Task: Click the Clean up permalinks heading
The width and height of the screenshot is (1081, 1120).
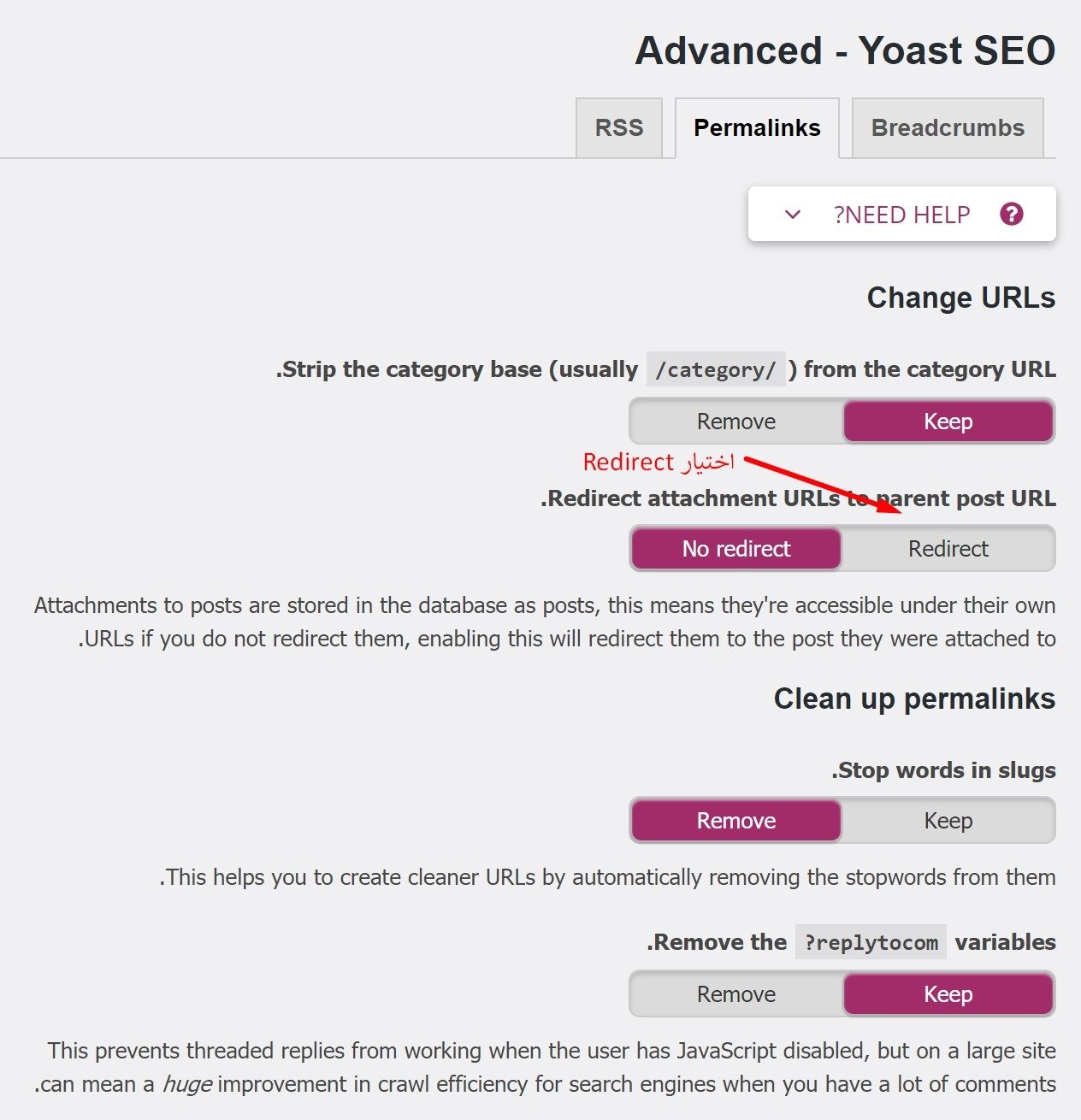Action: (x=914, y=699)
